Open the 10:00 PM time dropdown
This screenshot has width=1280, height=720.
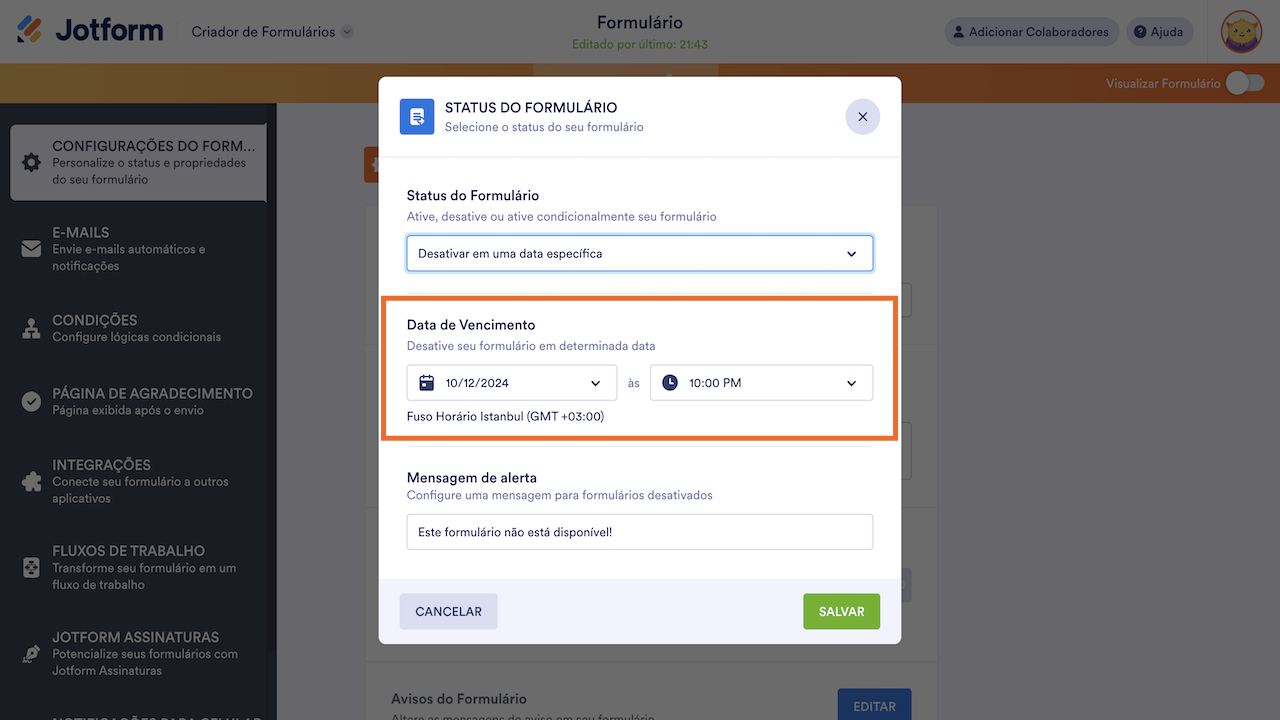[761, 383]
